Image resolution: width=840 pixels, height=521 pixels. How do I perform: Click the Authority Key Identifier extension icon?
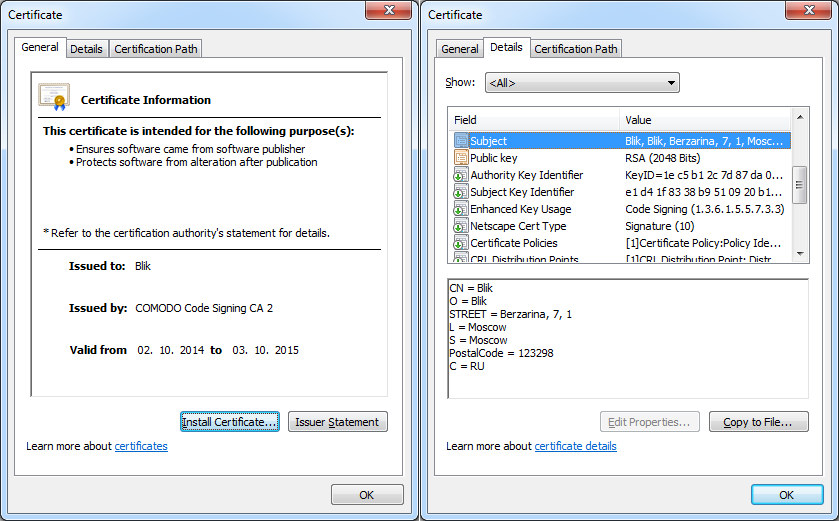(x=461, y=175)
